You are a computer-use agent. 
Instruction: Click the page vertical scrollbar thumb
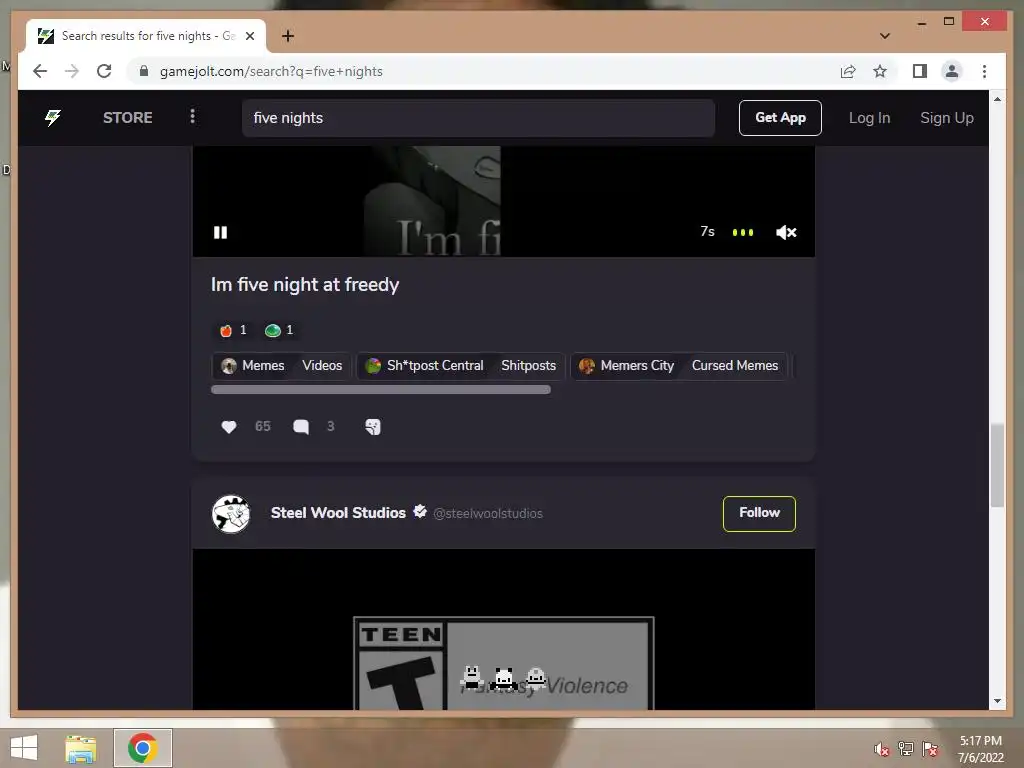pos(997,465)
